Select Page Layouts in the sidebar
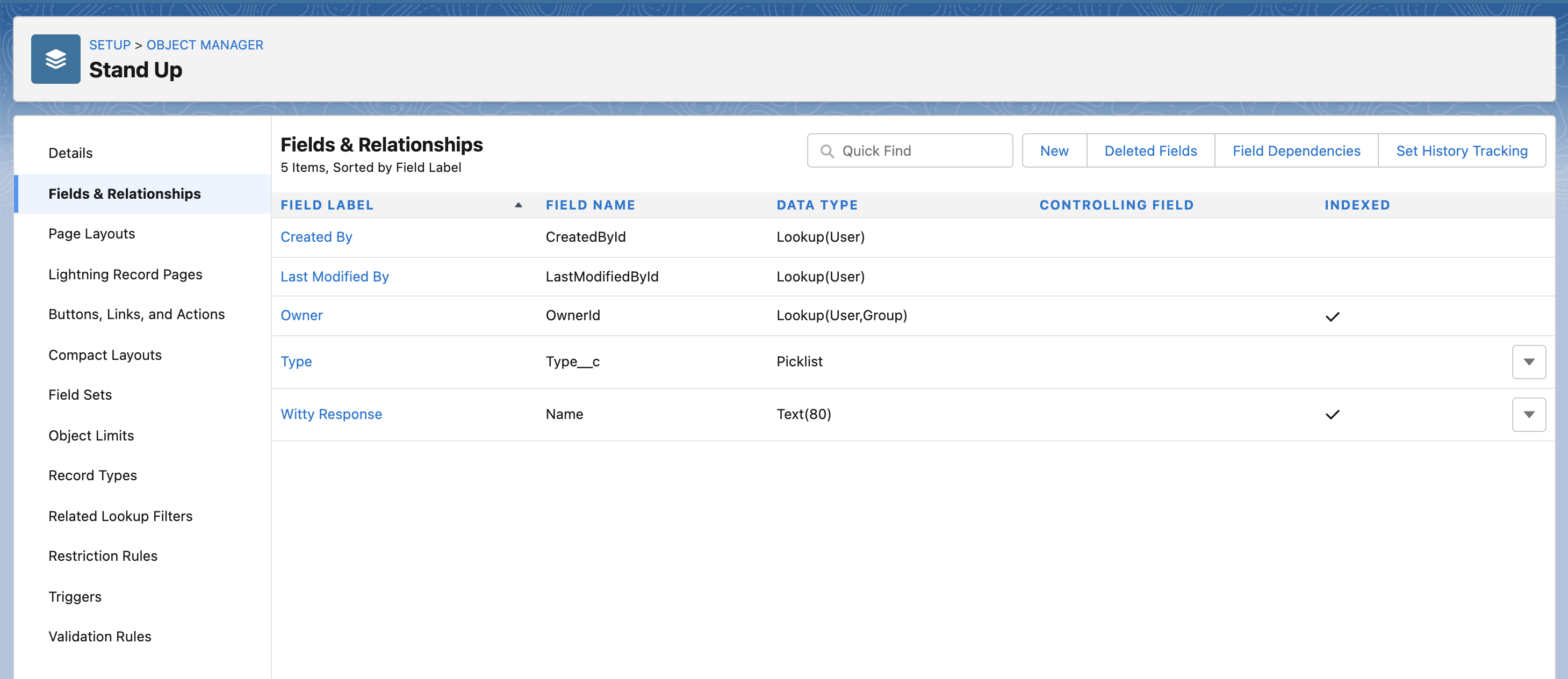The width and height of the screenshot is (1568, 679). point(92,234)
